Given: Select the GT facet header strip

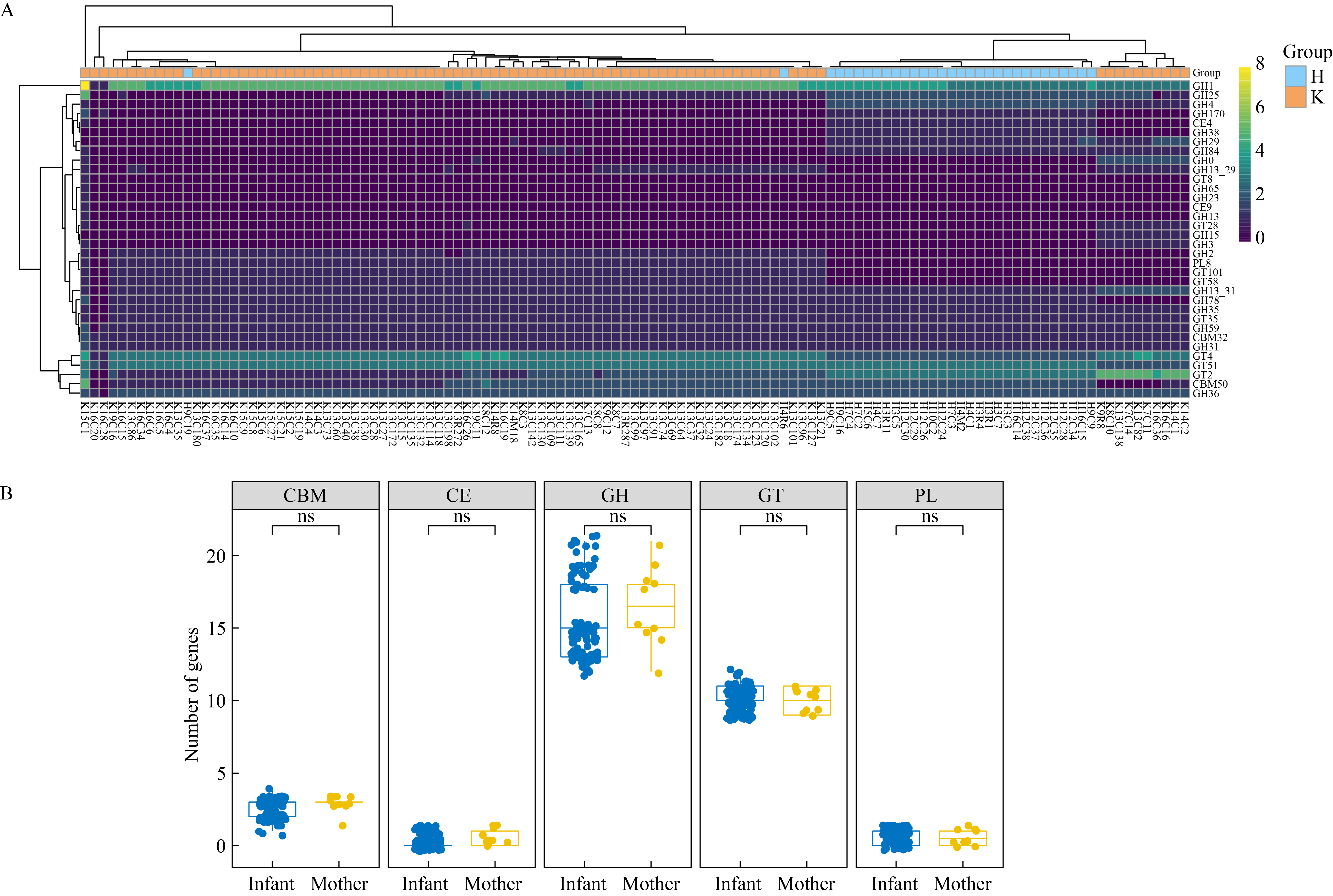Looking at the screenshot, I should [773, 496].
